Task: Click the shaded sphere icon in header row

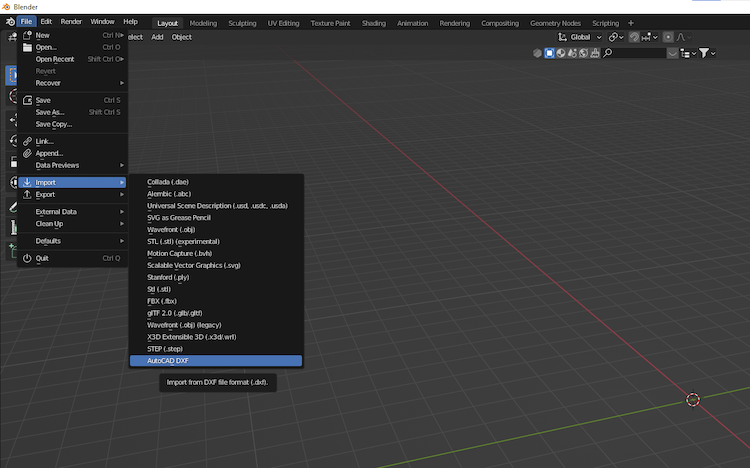Action: tap(561, 53)
